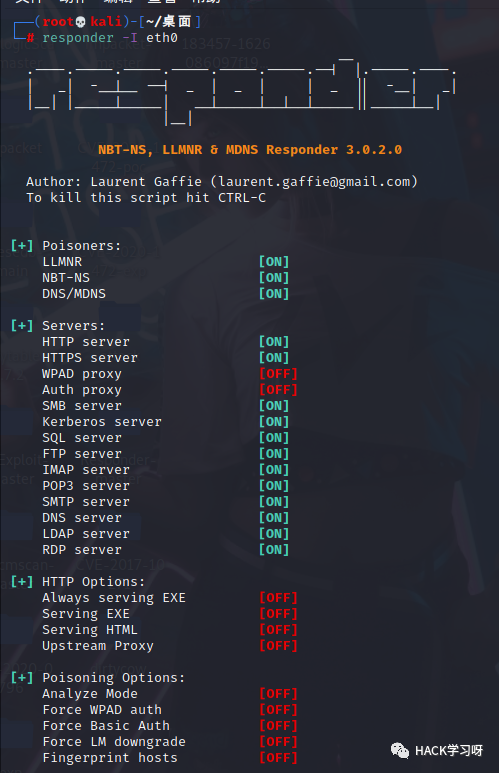Click the [OFF] status for WPAD proxy

coord(278,374)
